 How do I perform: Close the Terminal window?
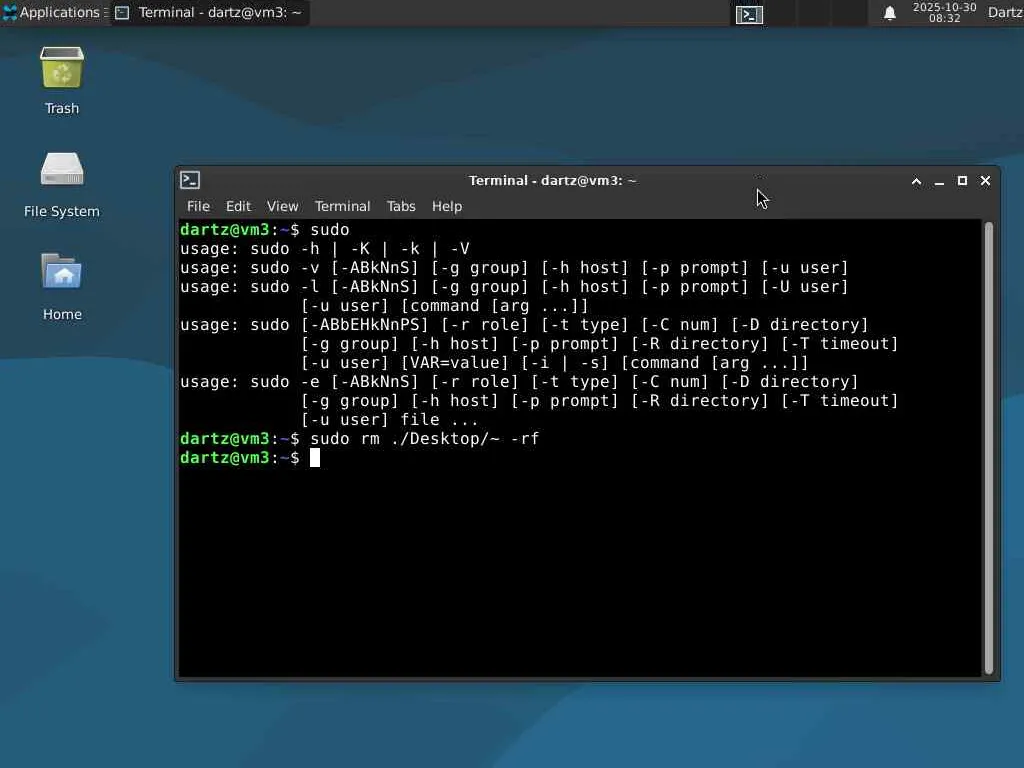pyautogui.click(x=985, y=181)
